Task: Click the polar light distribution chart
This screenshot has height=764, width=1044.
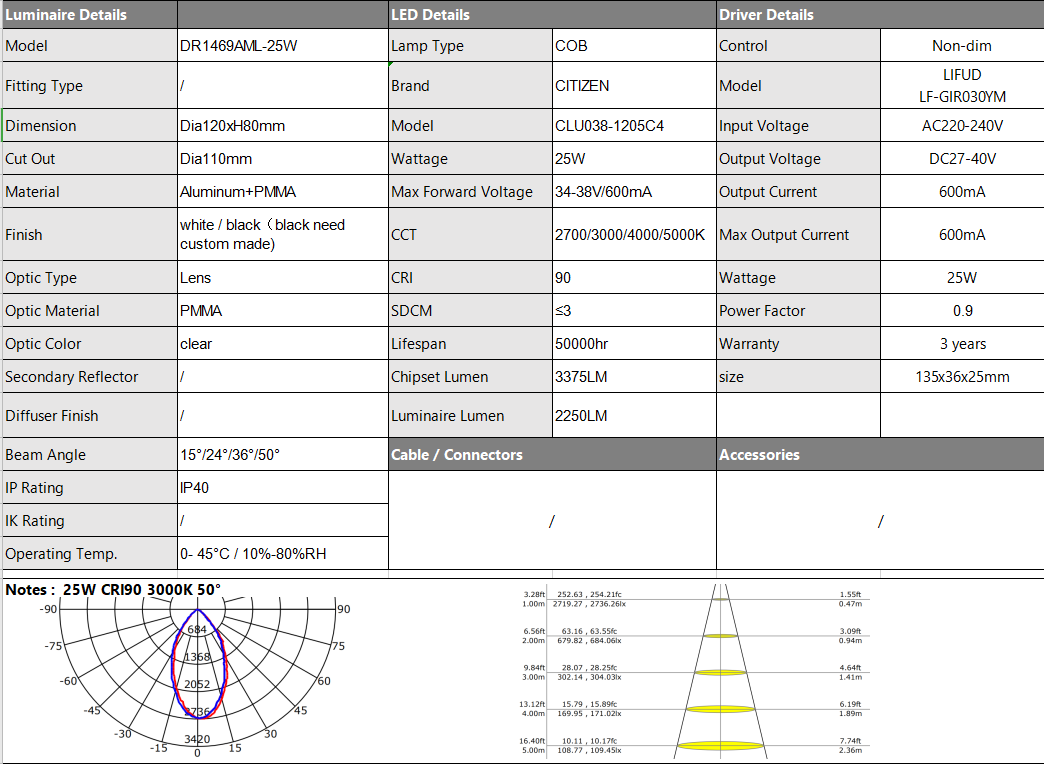Action: [197, 676]
